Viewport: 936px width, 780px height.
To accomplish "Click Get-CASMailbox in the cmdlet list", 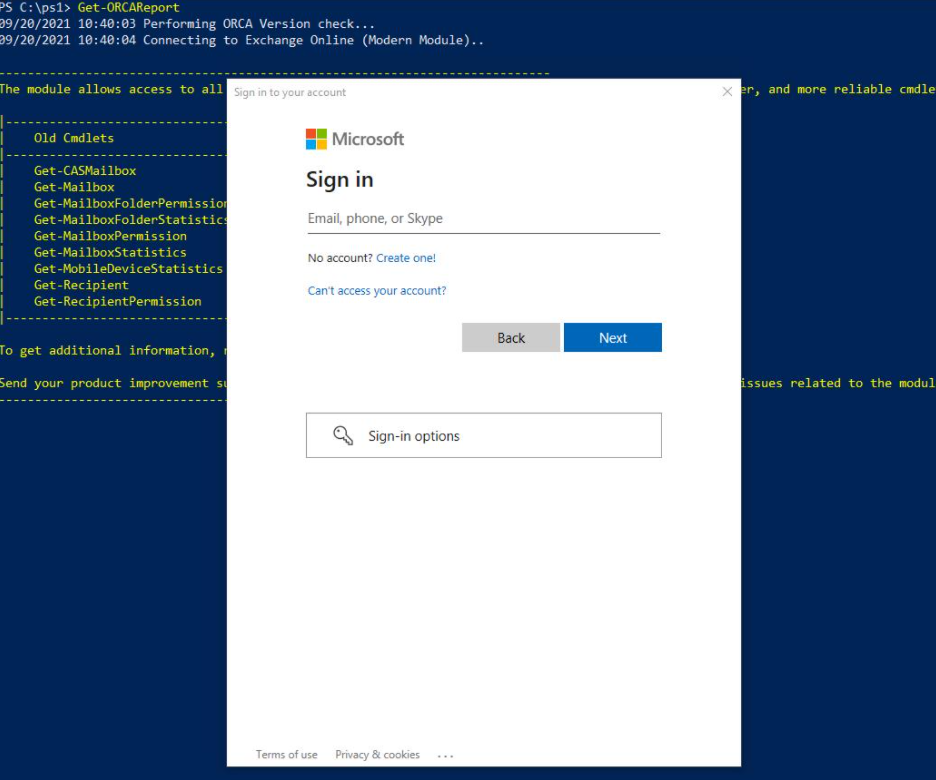I will [x=85, y=171].
